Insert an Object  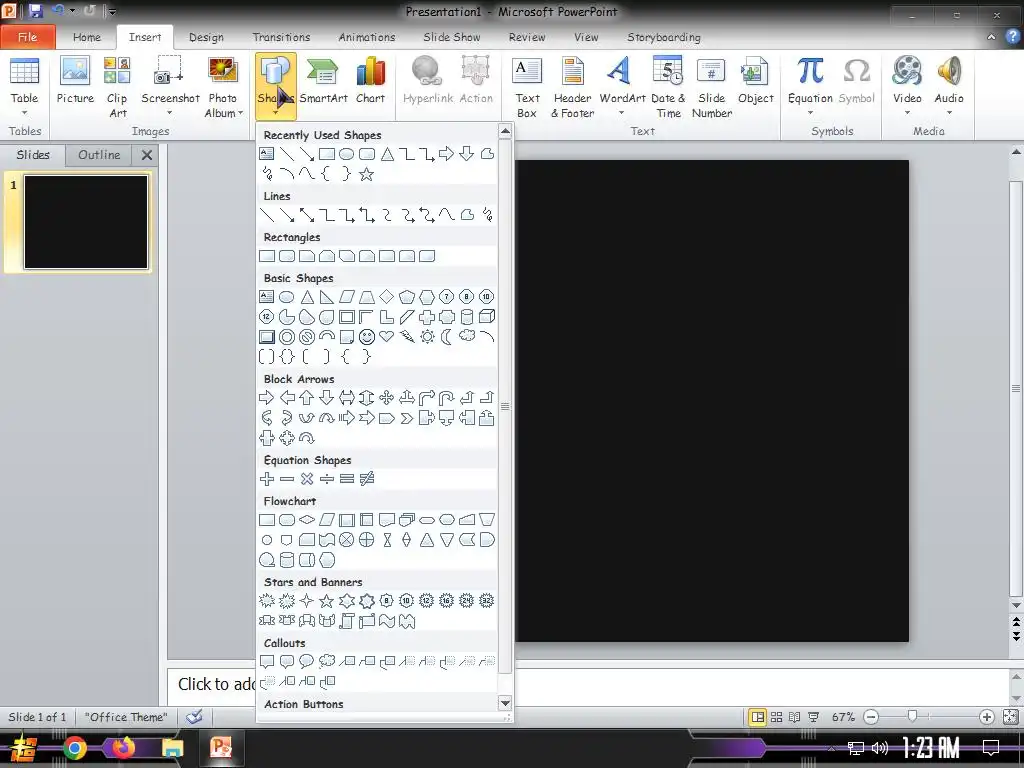pyautogui.click(x=756, y=81)
